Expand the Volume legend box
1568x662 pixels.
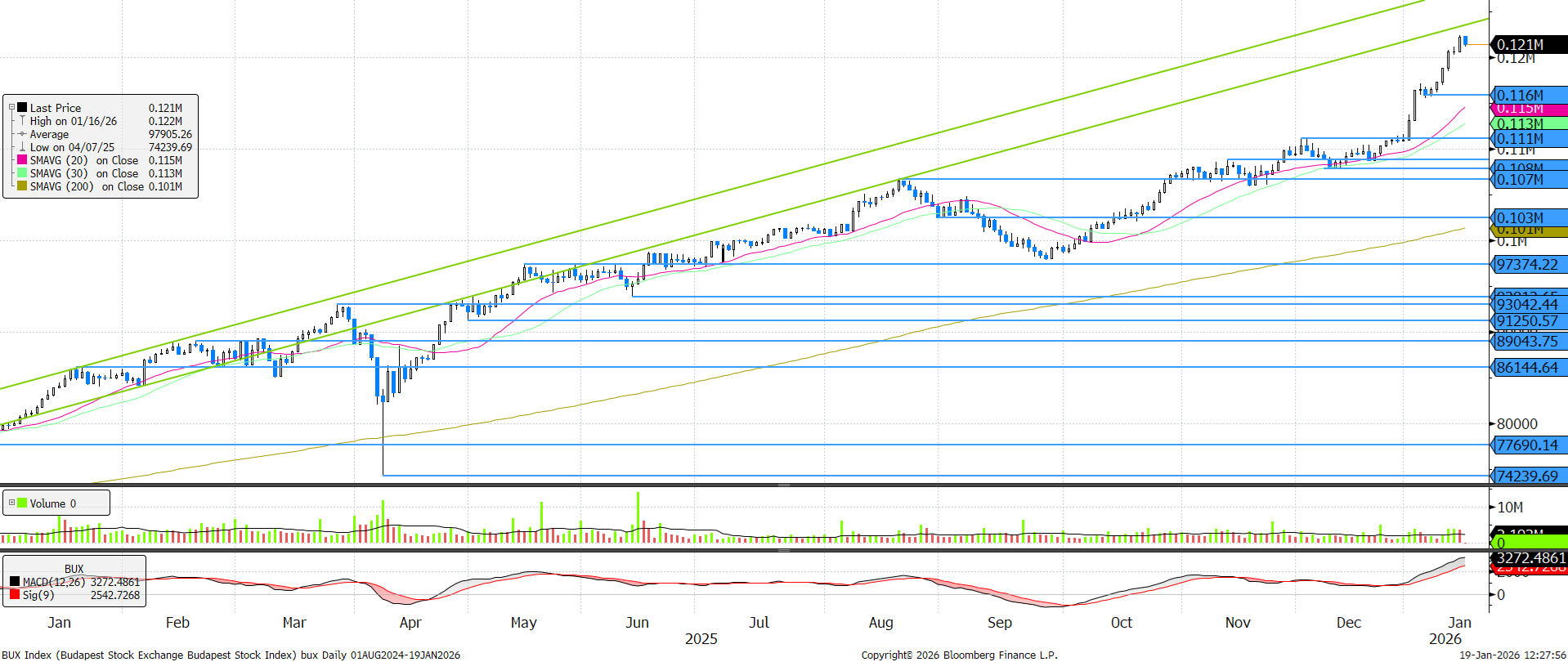pyautogui.click(x=11, y=503)
